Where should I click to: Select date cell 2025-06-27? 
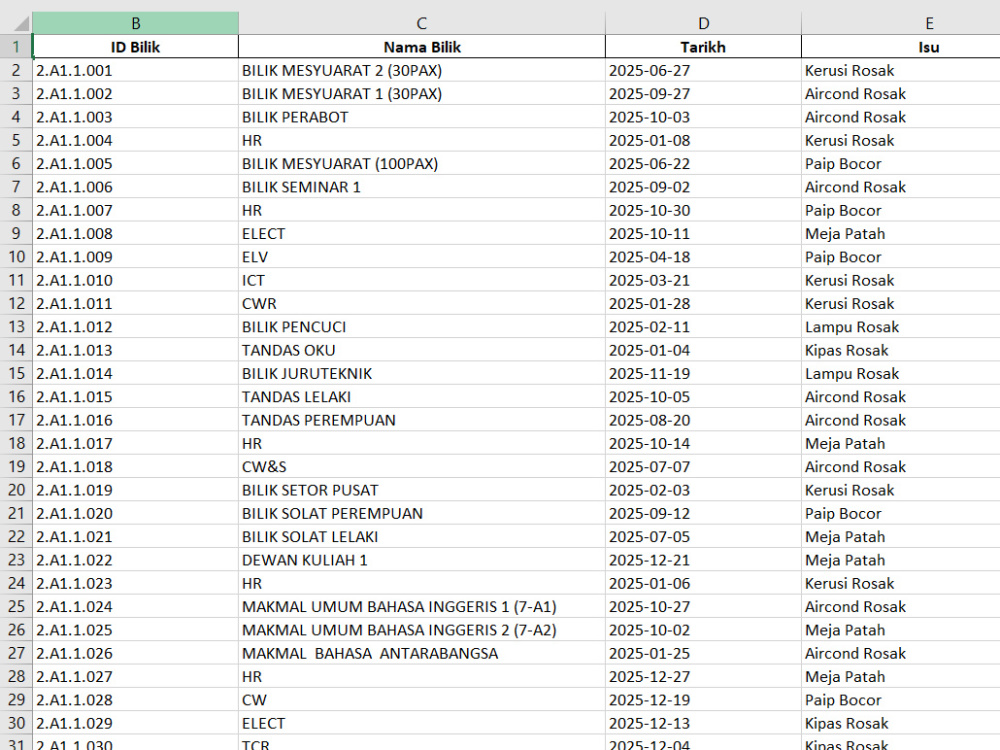[x=703, y=70]
